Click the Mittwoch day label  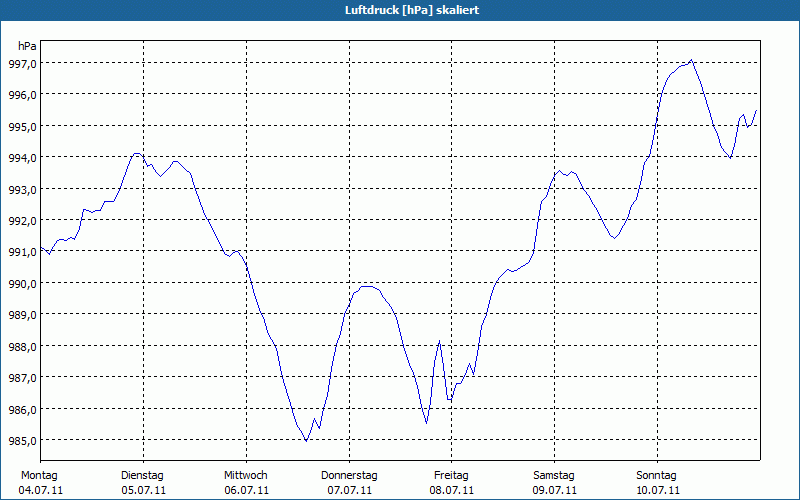pyautogui.click(x=246, y=476)
